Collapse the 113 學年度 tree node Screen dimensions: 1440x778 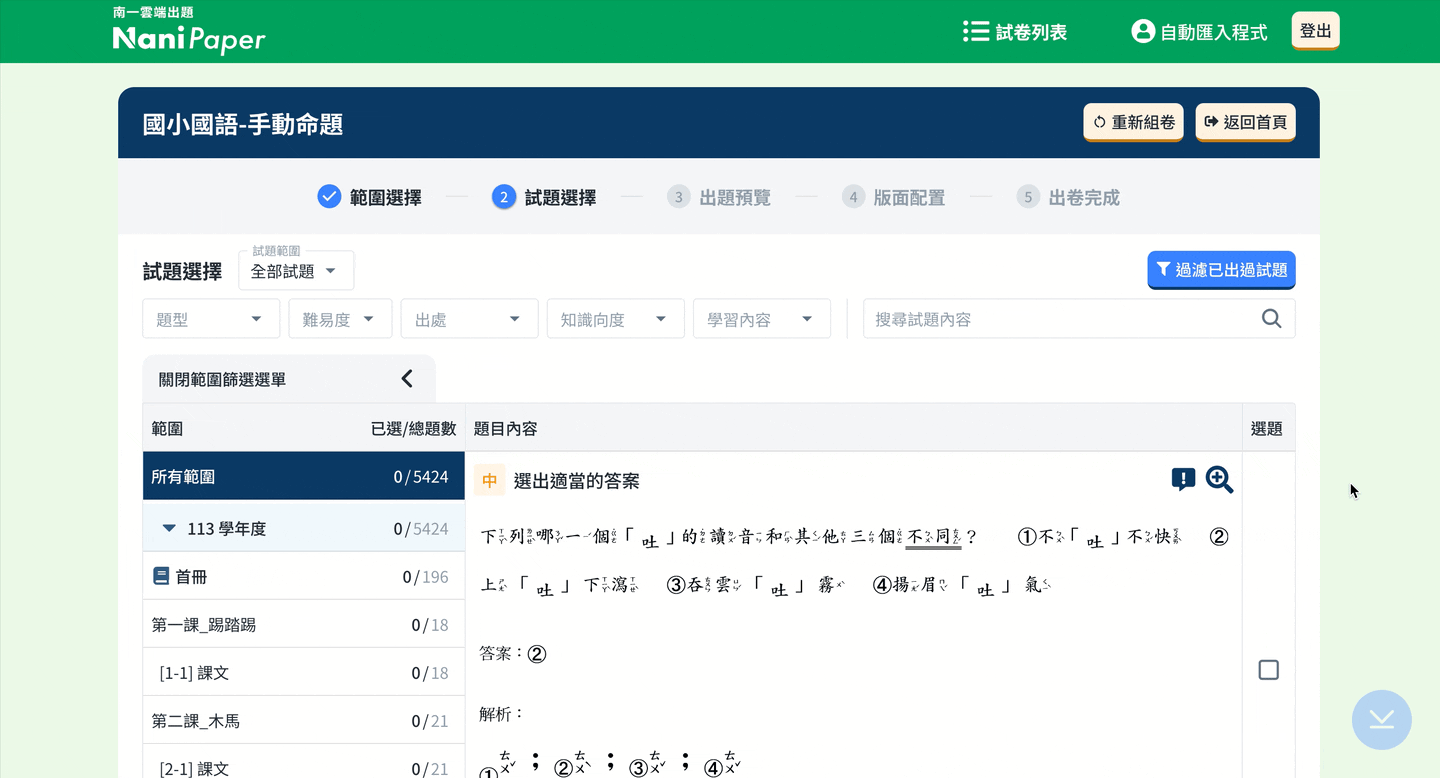coord(170,528)
